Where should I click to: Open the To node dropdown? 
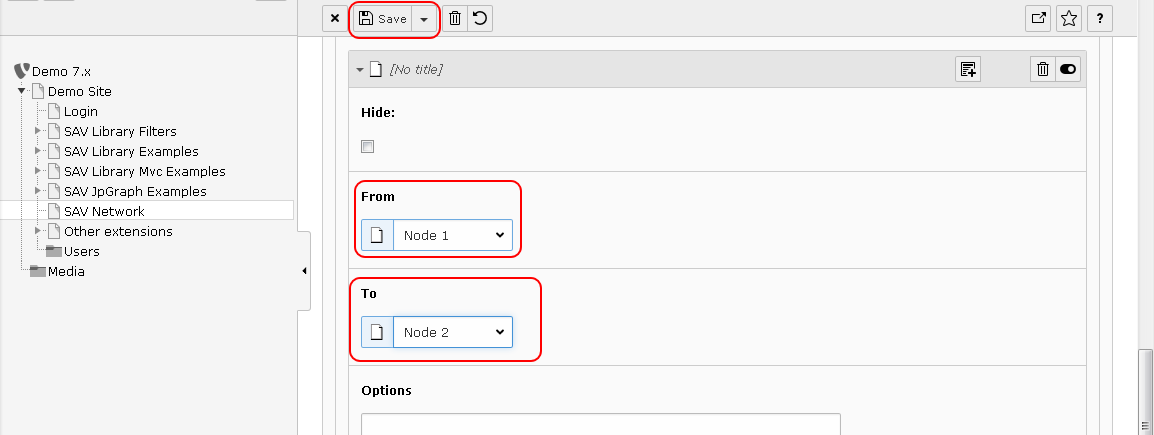(x=452, y=332)
